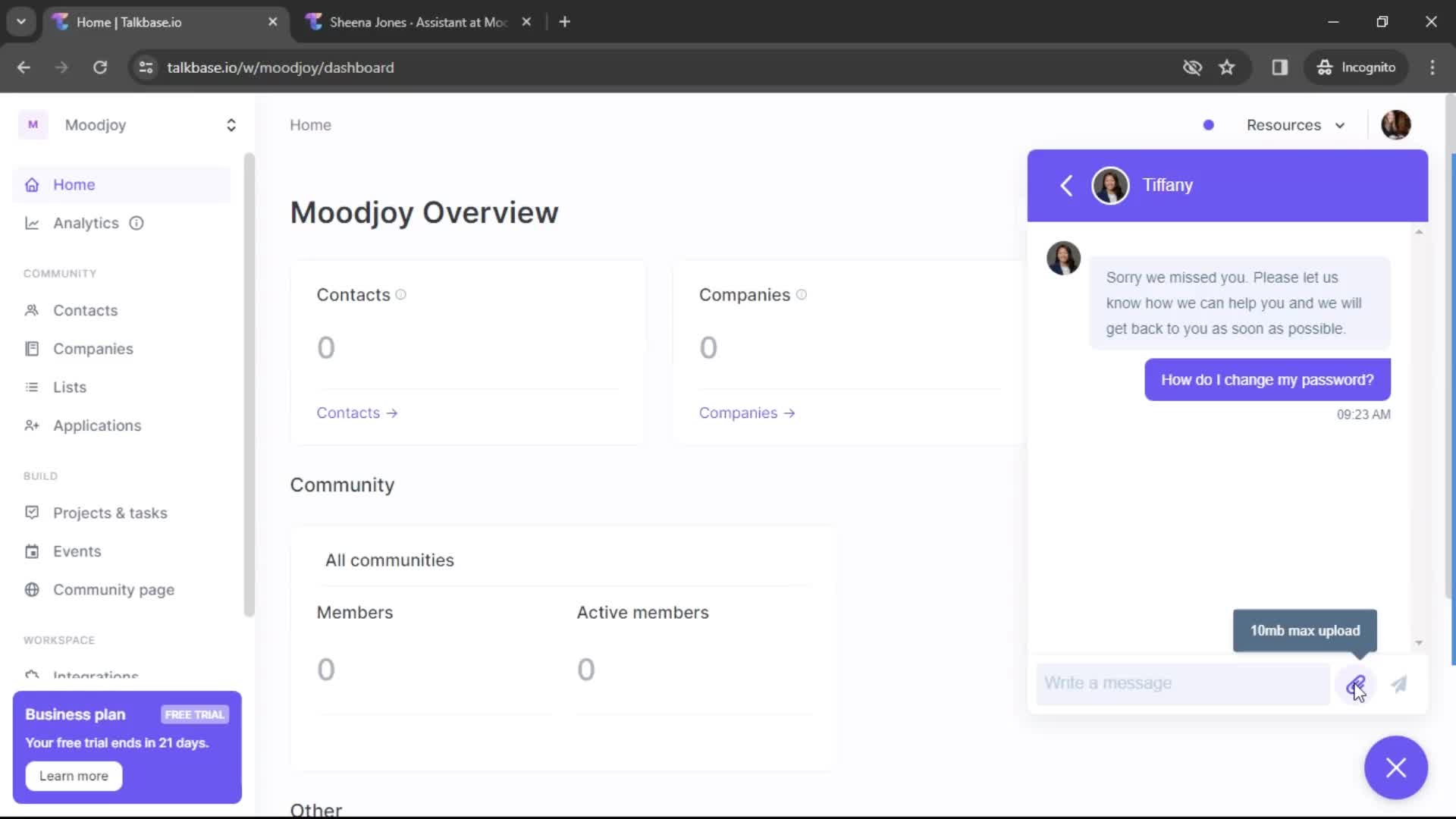Select the Contacts sidebar icon
Image resolution: width=1456 pixels, height=819 pixels.
[x=32, y=310]
